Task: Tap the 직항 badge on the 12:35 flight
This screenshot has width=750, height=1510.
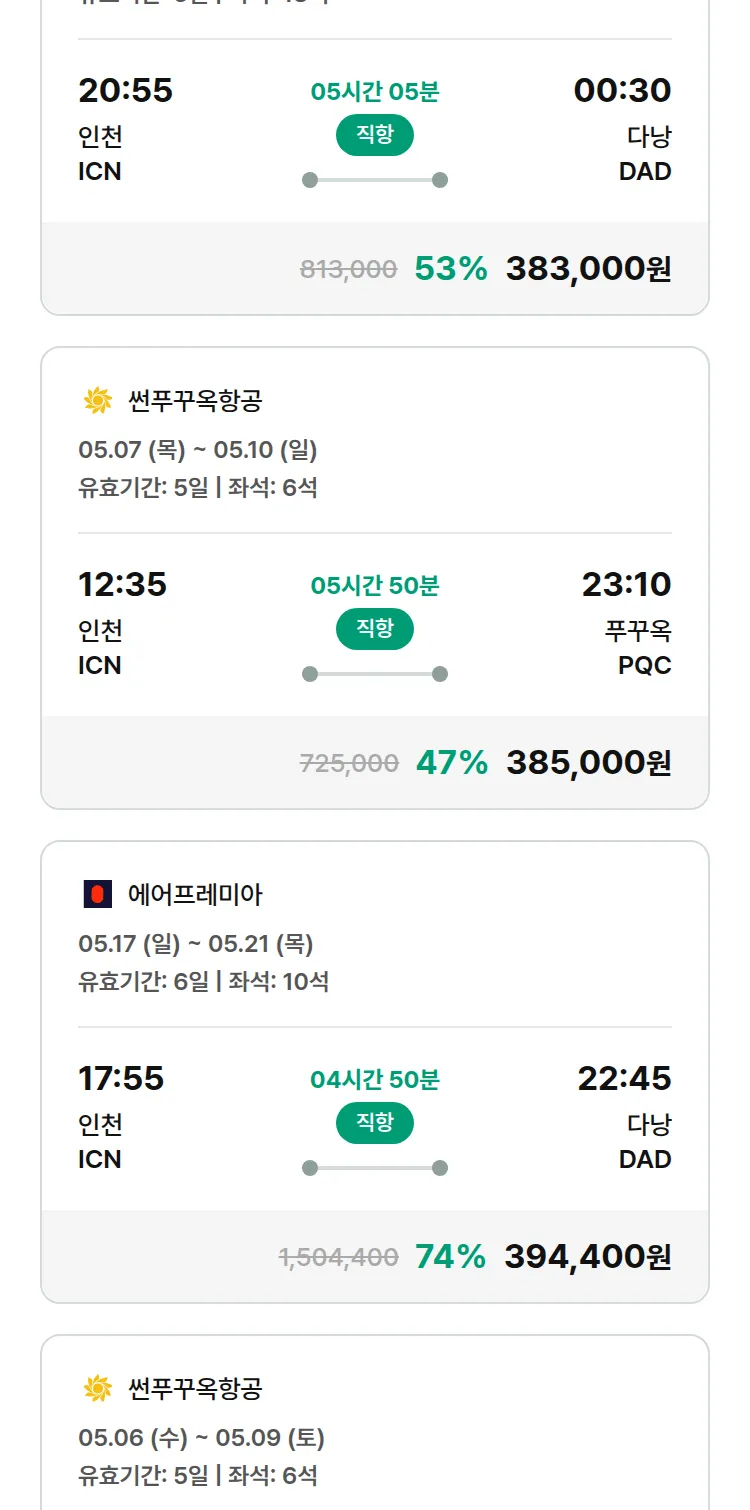Action: click(x=375, y=629)
